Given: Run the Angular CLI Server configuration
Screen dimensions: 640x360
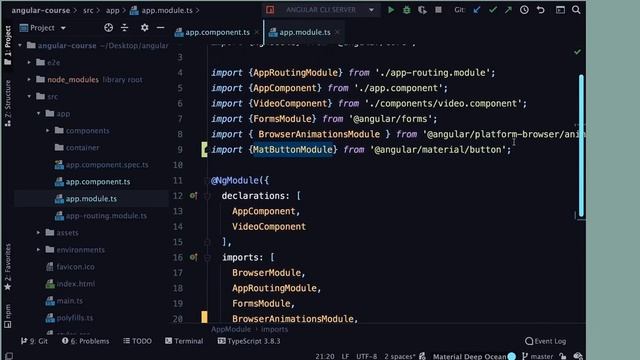Looking at the screenshot, I should (x=391, y=10).
